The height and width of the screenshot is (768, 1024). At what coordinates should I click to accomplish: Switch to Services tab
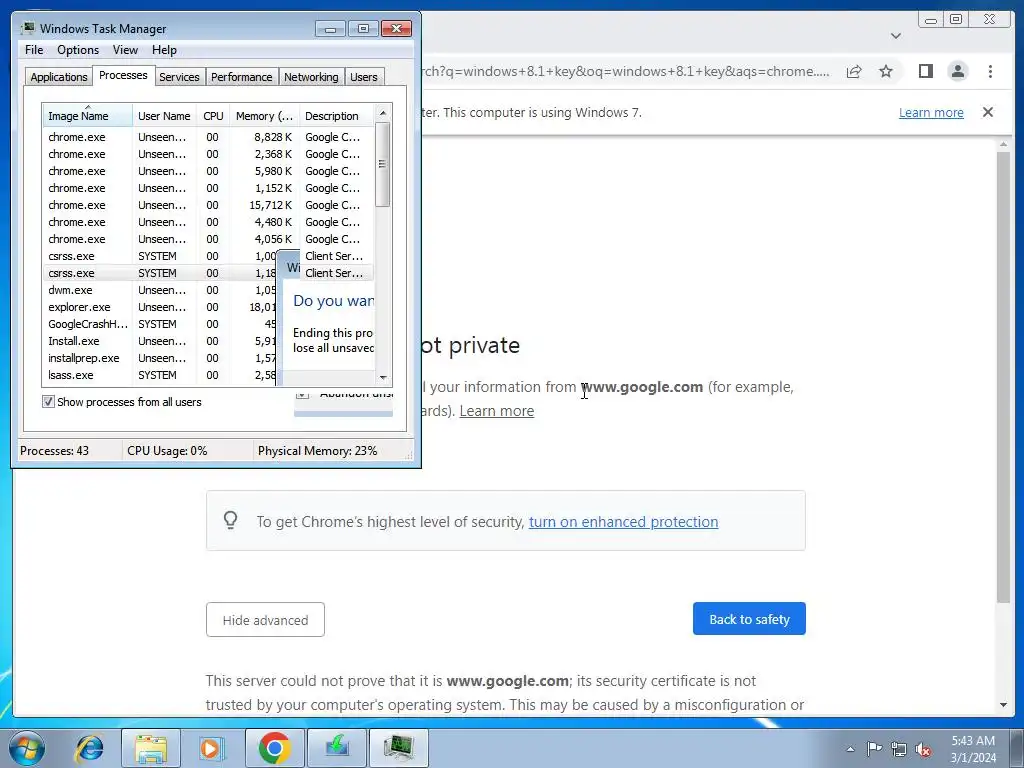tap(179, 76)
